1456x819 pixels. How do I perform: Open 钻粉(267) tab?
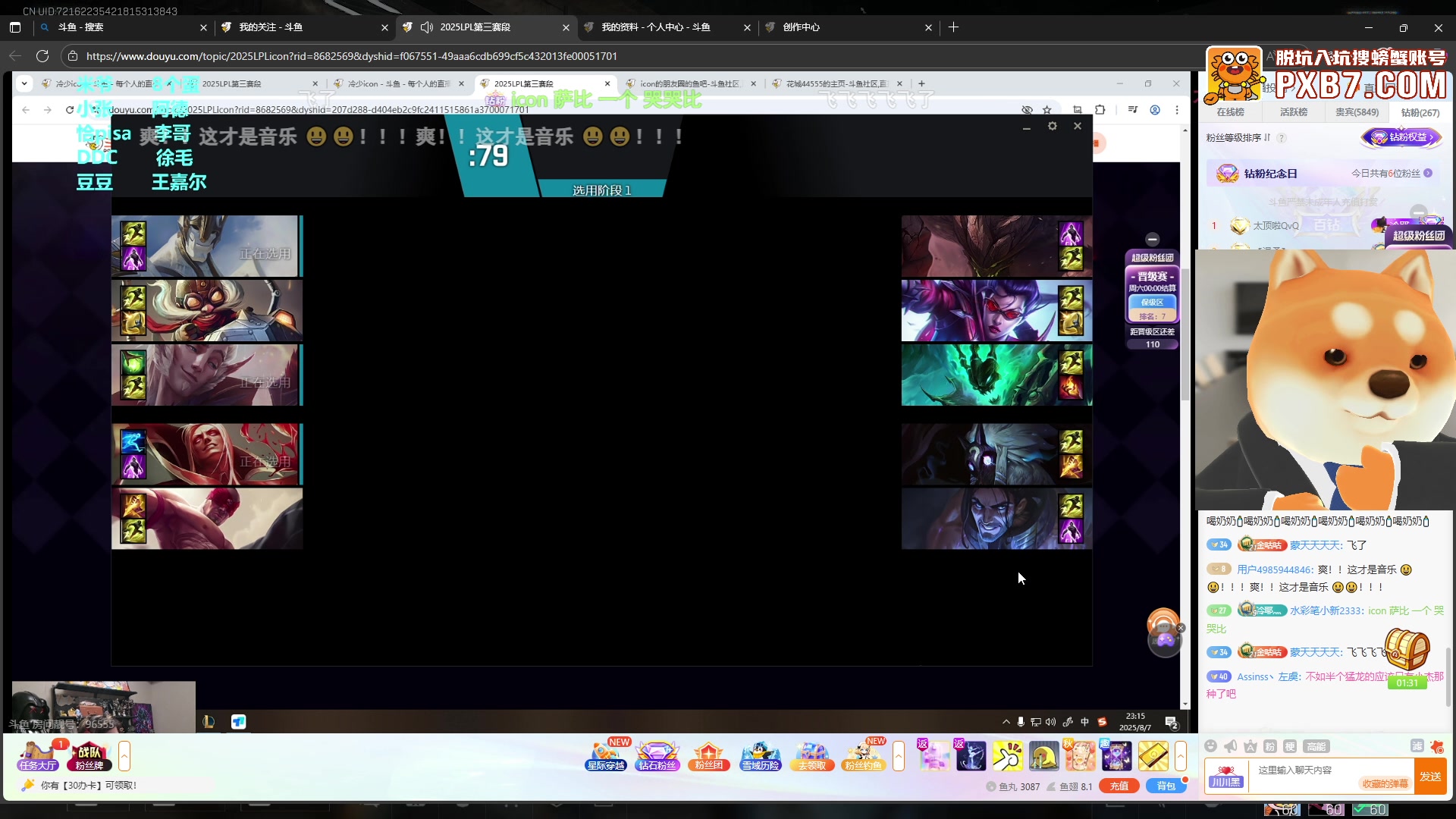[1420, 112]
